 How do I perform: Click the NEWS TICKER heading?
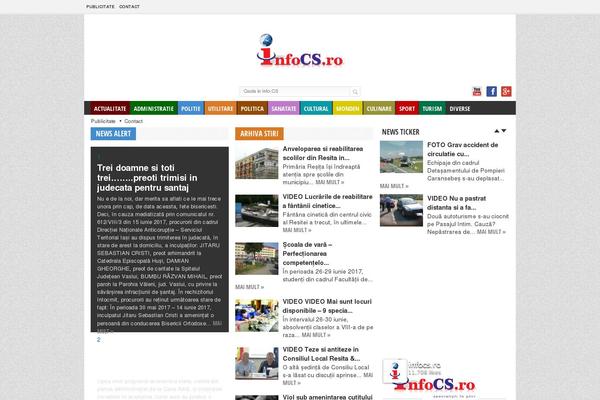click(401, 132)
